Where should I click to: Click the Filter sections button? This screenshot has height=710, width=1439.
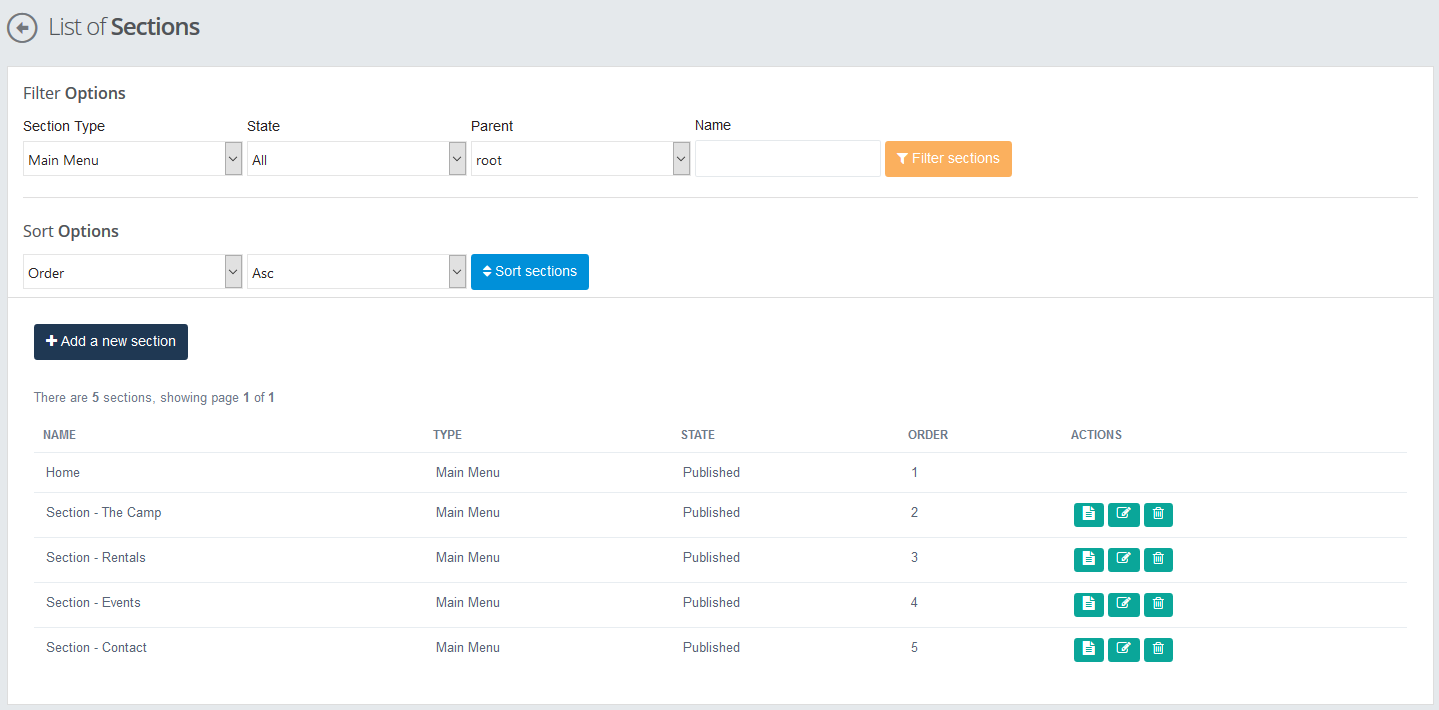coord(948,159)
